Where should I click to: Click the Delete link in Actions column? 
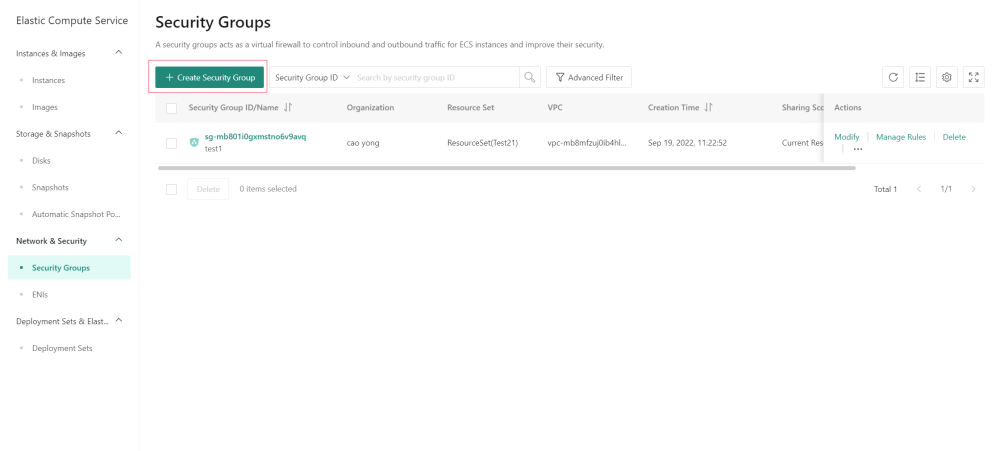[x=954, y=137]
